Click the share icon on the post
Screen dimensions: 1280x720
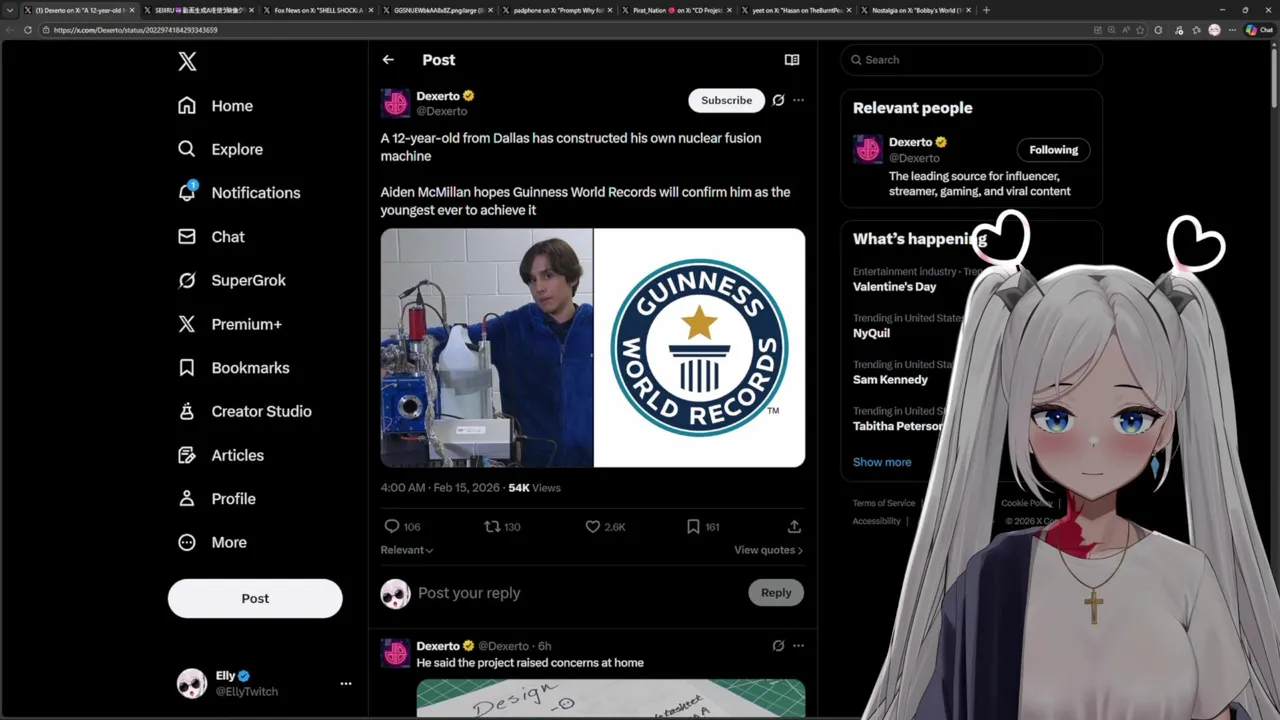(x=794, y=527)
